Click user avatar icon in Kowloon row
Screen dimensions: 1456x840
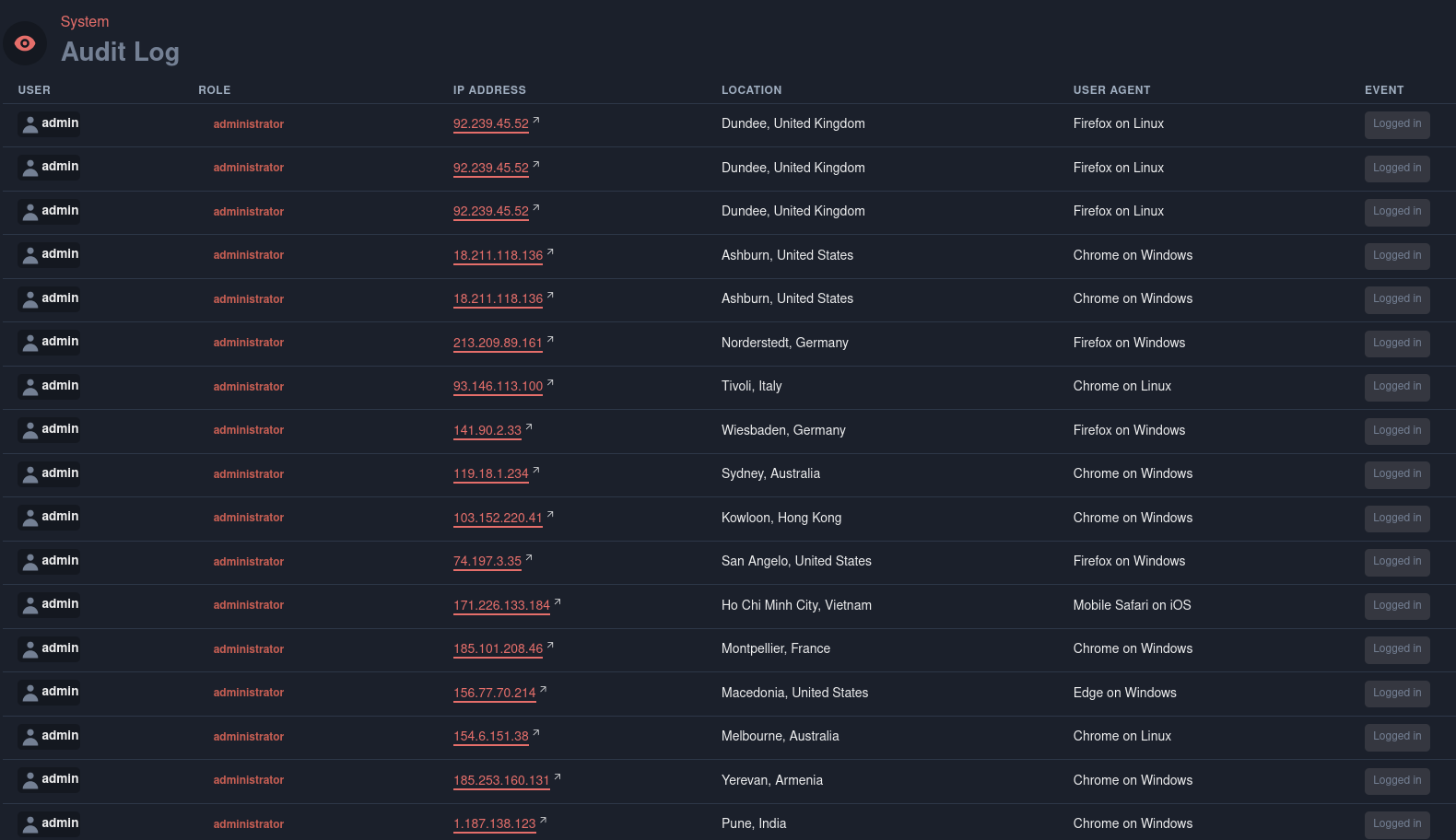pyautogui.click(x=30, y=518)
